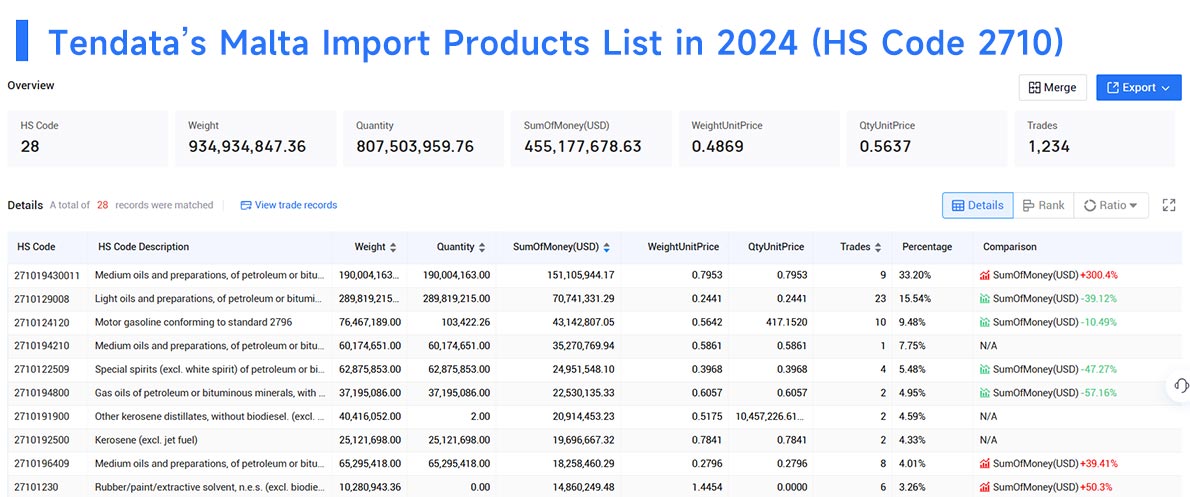Viewport: 1190px width, 497px height.
Task: Click Special spirits (excl. white spirit) description
Action: (210, 369)
